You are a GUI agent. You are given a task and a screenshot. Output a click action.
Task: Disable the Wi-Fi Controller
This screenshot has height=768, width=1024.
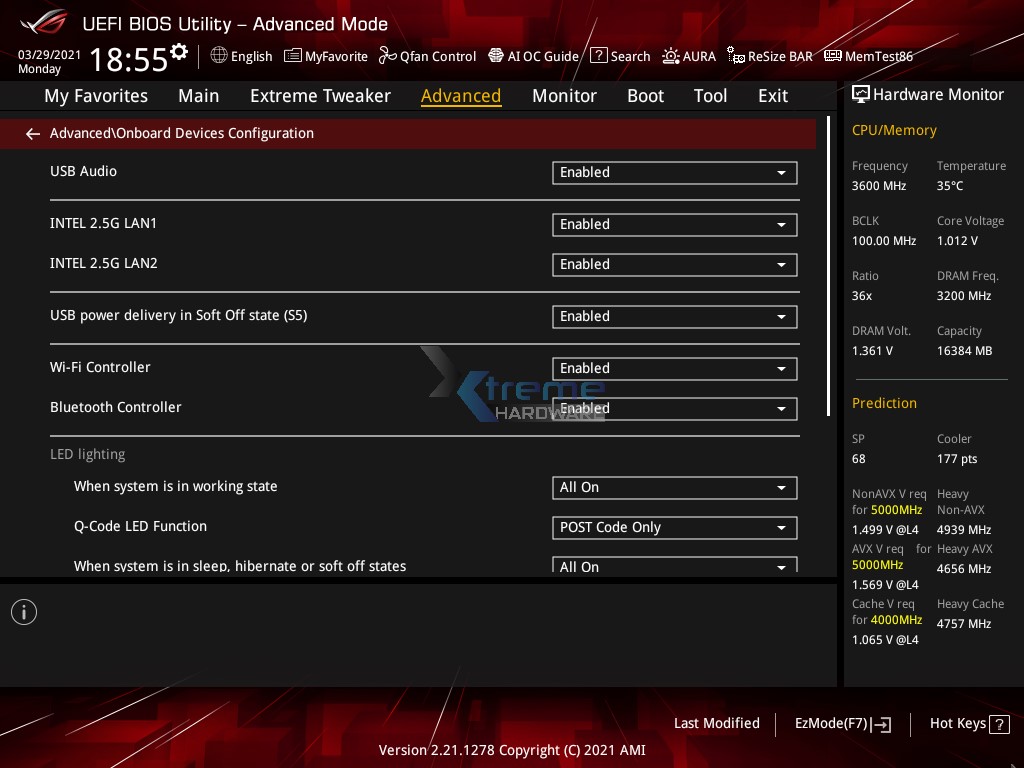coord(674,368)
